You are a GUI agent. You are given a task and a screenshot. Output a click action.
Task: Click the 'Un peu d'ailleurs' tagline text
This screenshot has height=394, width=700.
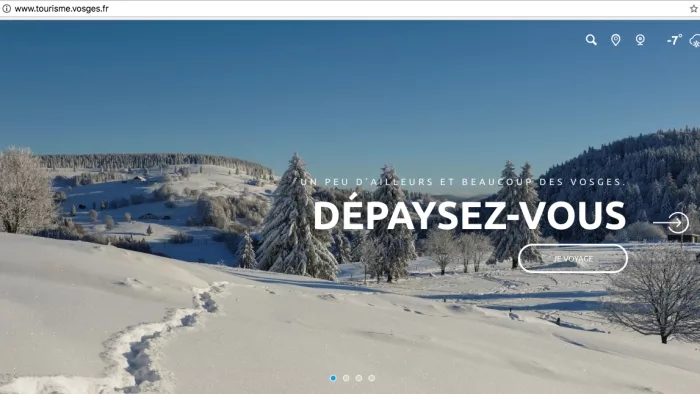[463, 182]
